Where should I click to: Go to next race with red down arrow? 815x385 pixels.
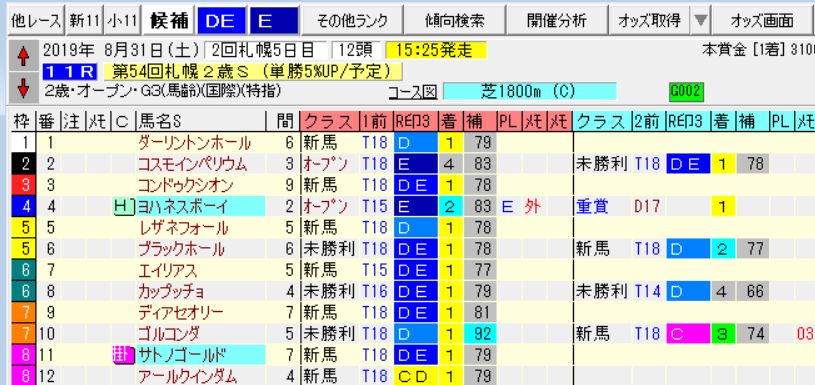pos(22,88)
